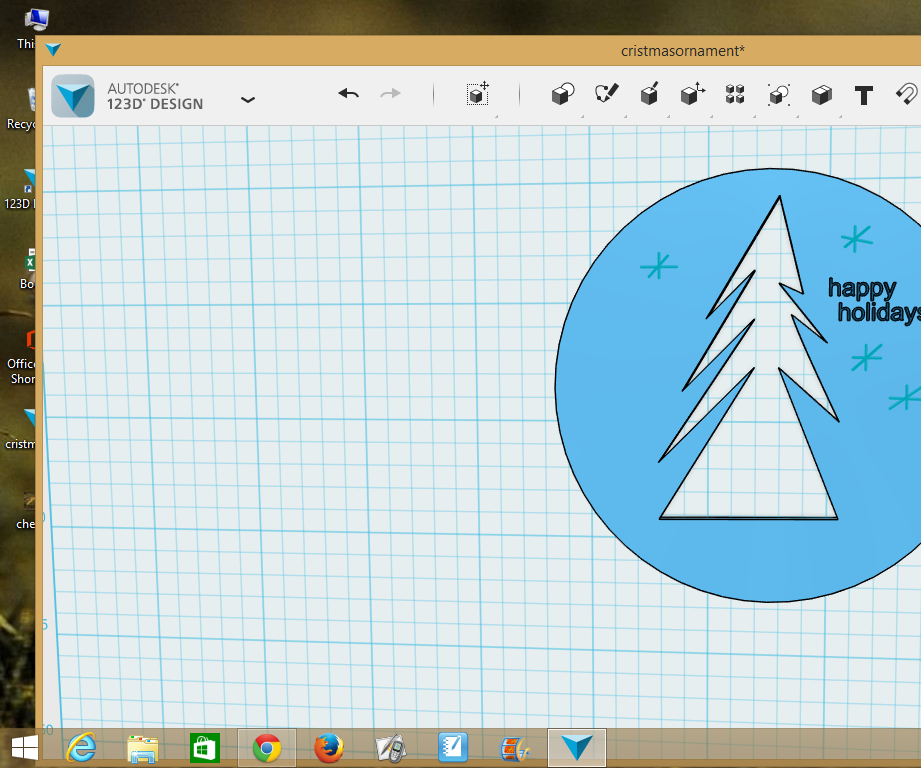This screenshot has height=768, width=921.
Task: Launch Internet Explorer from the taskbar
Action: click(x=81, y=748)
